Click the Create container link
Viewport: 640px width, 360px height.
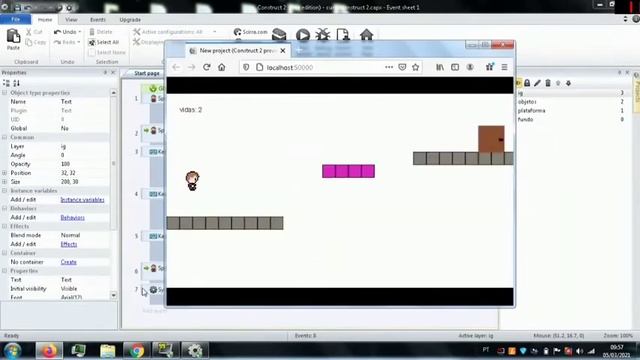pos(69,262)
